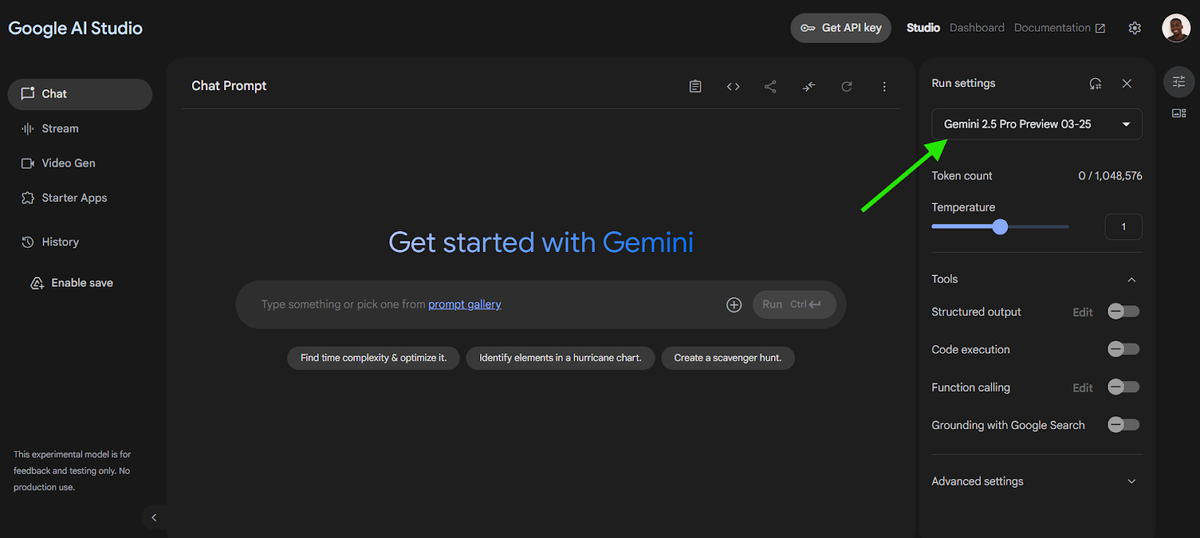Image resolution: width=1200 pixels, height=538 pixels.
Task: Click the Chat Prompt title
Action: [x=229, y=86]
